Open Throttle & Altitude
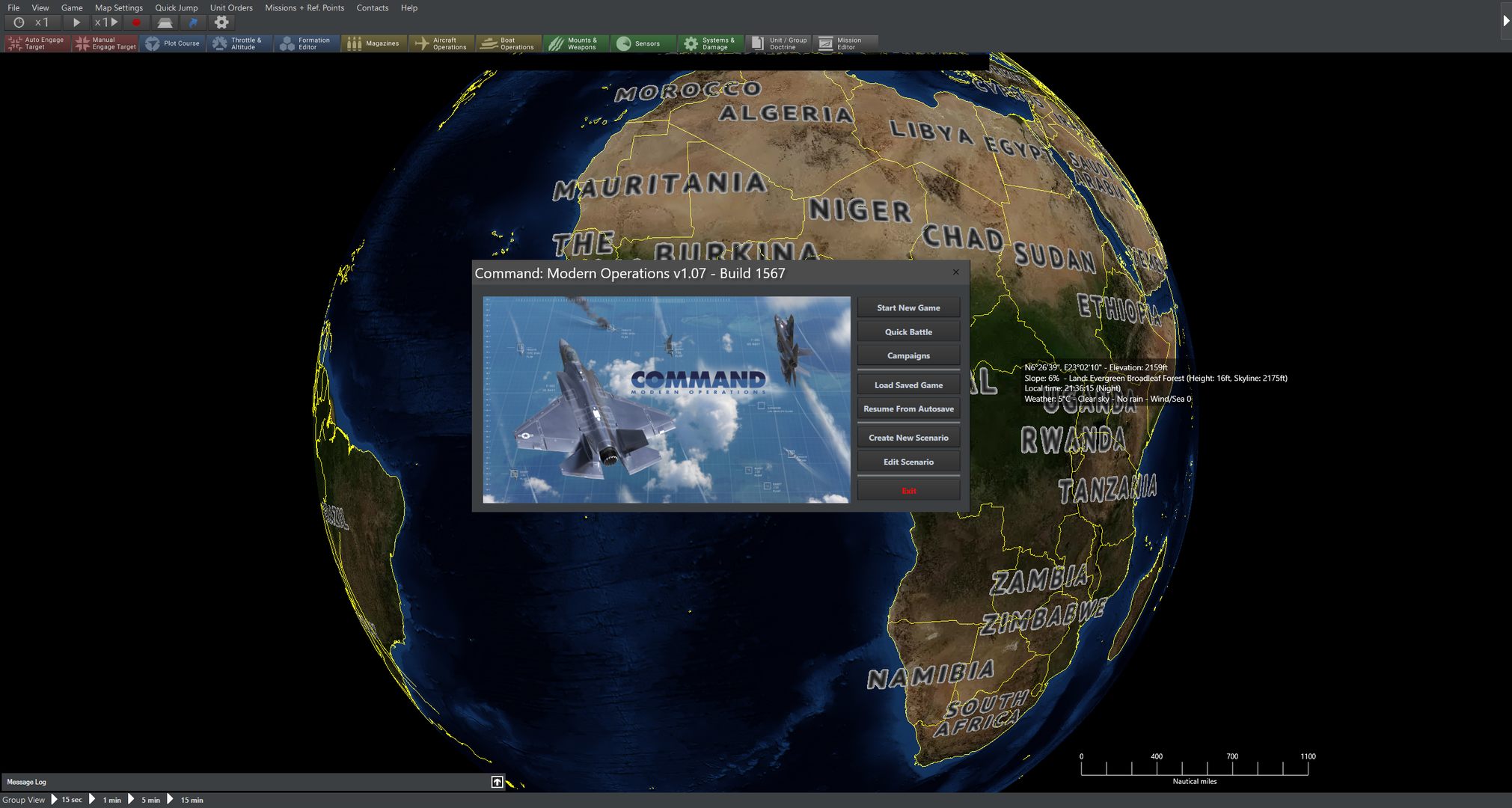 [x=239, y=43]
